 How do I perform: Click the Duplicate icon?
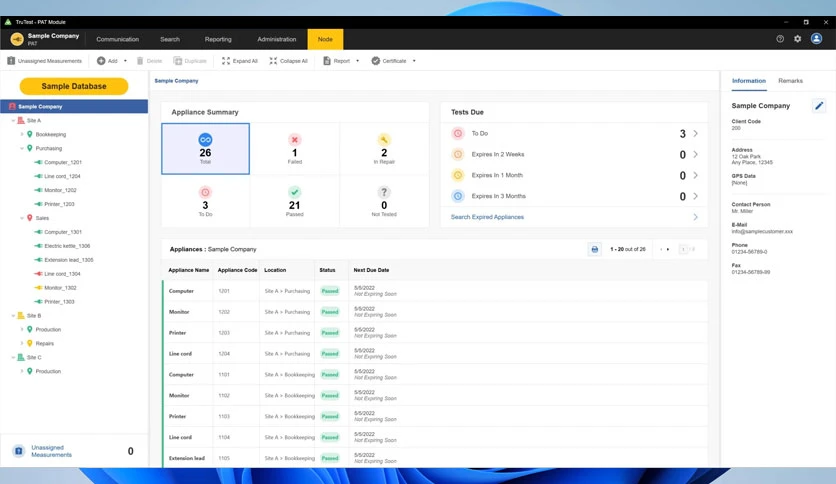click(x=178, y=61)
